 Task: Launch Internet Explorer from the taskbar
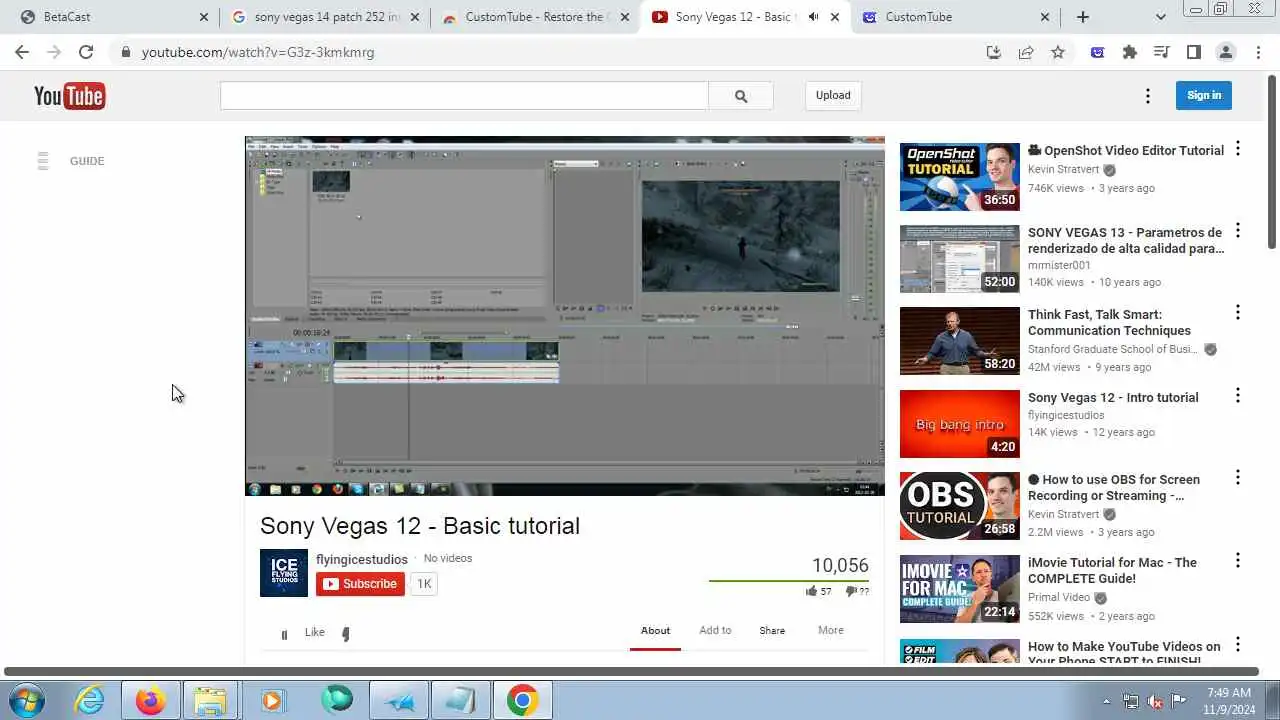90,700
